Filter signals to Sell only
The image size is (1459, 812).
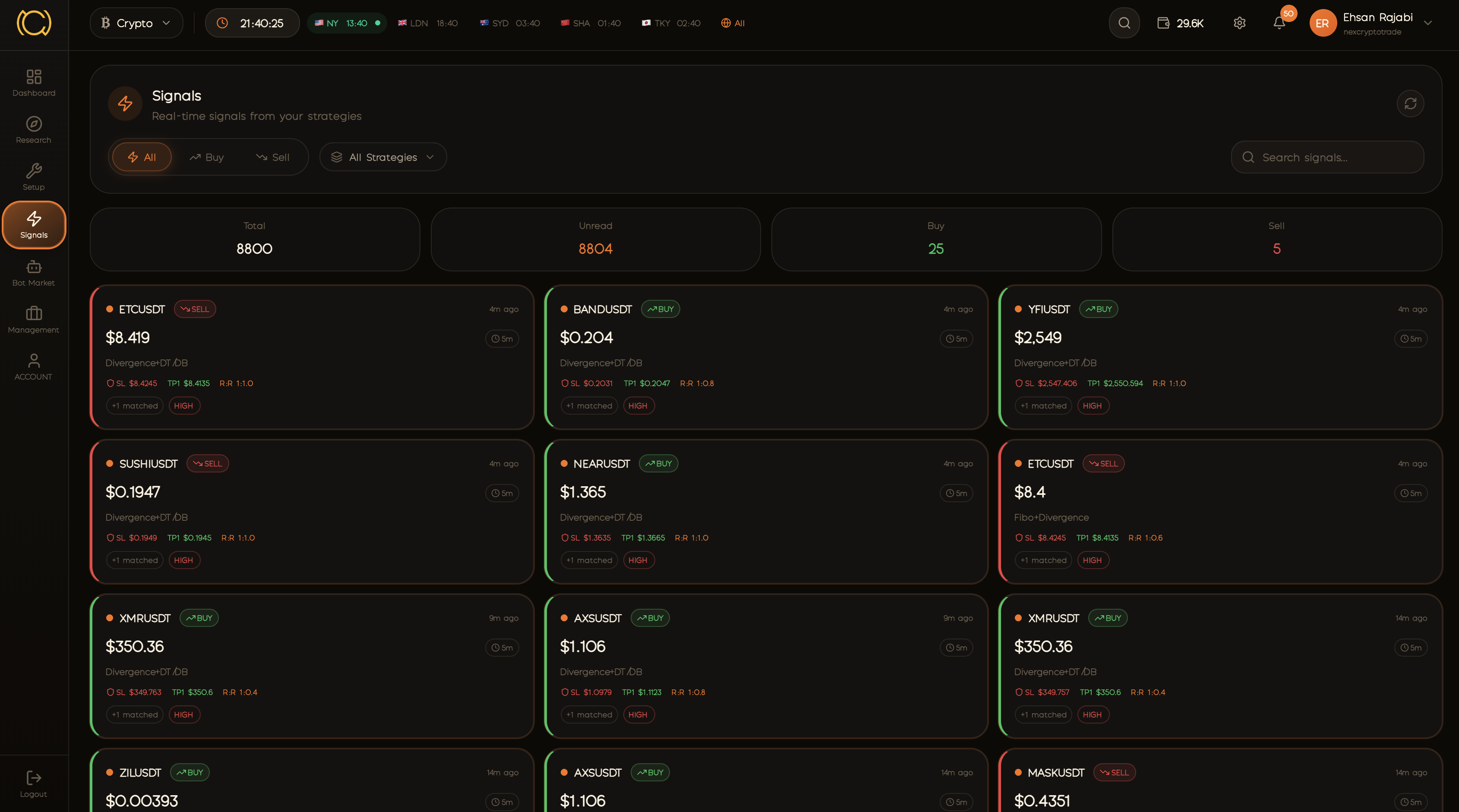point(272,157)
